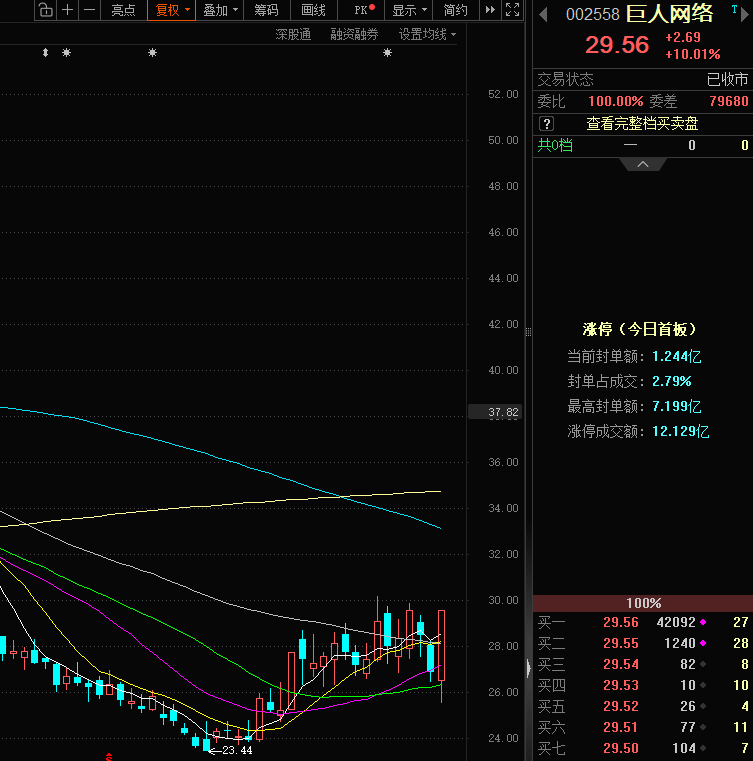
Task: Click the stock name 巨人网络
Action: click(670, 14)
